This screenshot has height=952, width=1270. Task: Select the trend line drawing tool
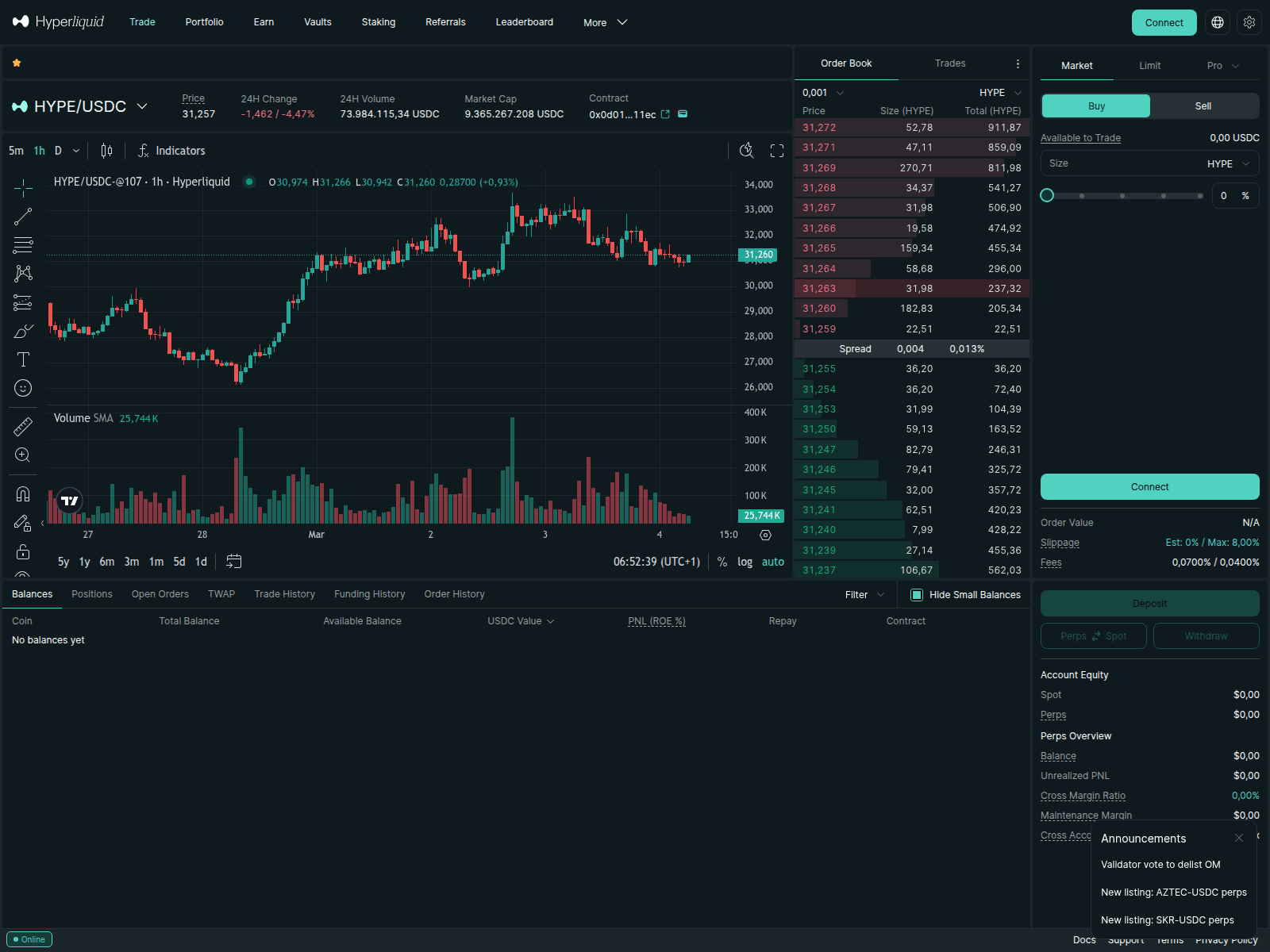point(23,217)
